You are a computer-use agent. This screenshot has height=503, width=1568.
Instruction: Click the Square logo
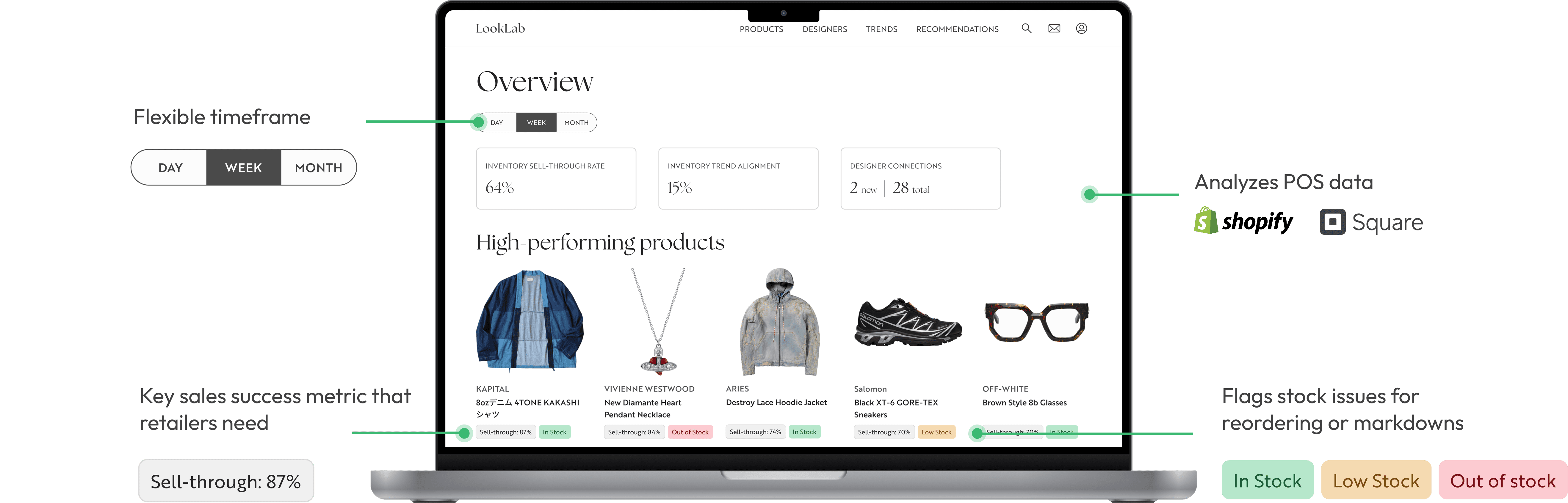tap(1371, 222)
